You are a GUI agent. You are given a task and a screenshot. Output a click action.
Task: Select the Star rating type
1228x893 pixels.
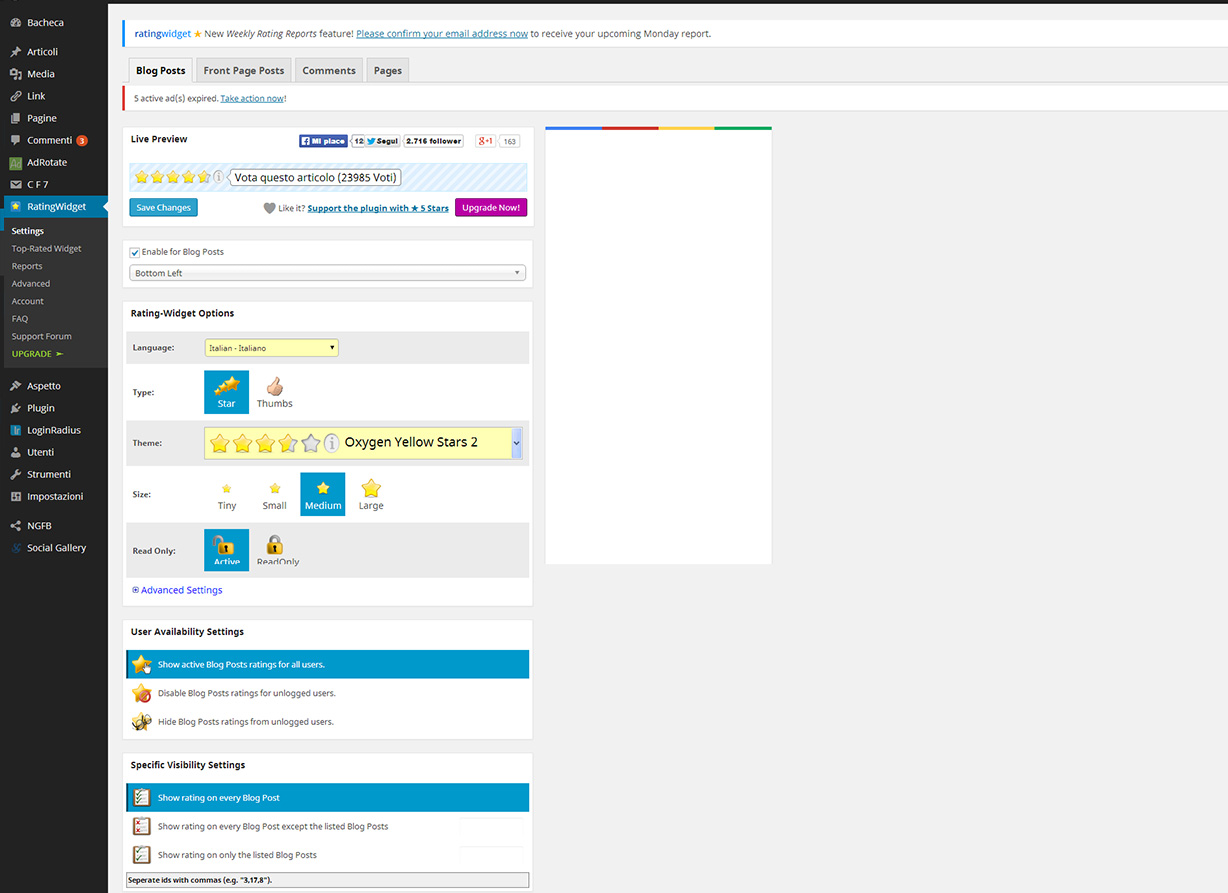point(226,392)
